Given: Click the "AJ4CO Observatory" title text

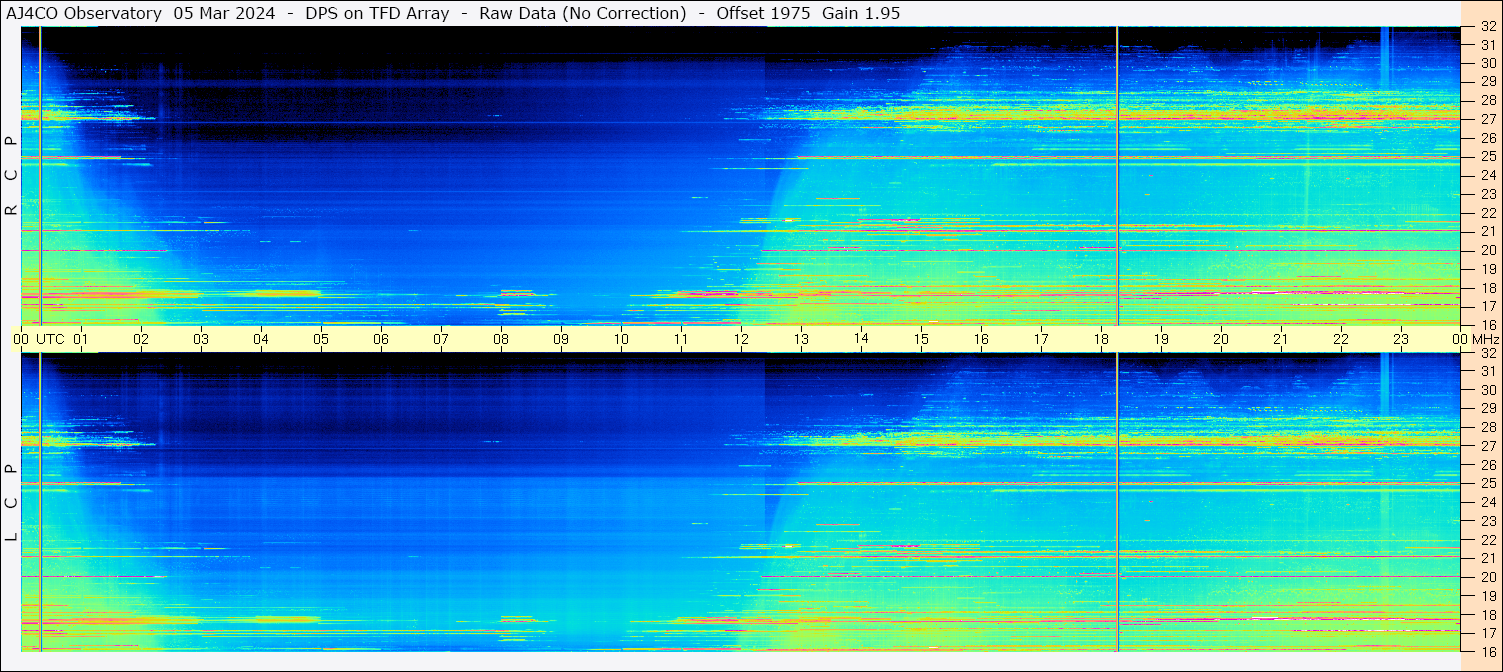Looking at the screenshot, I should 84,13.
